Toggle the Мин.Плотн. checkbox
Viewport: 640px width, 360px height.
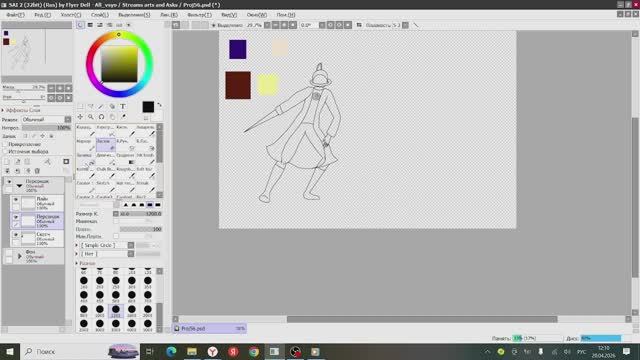[x=116, y=236]
